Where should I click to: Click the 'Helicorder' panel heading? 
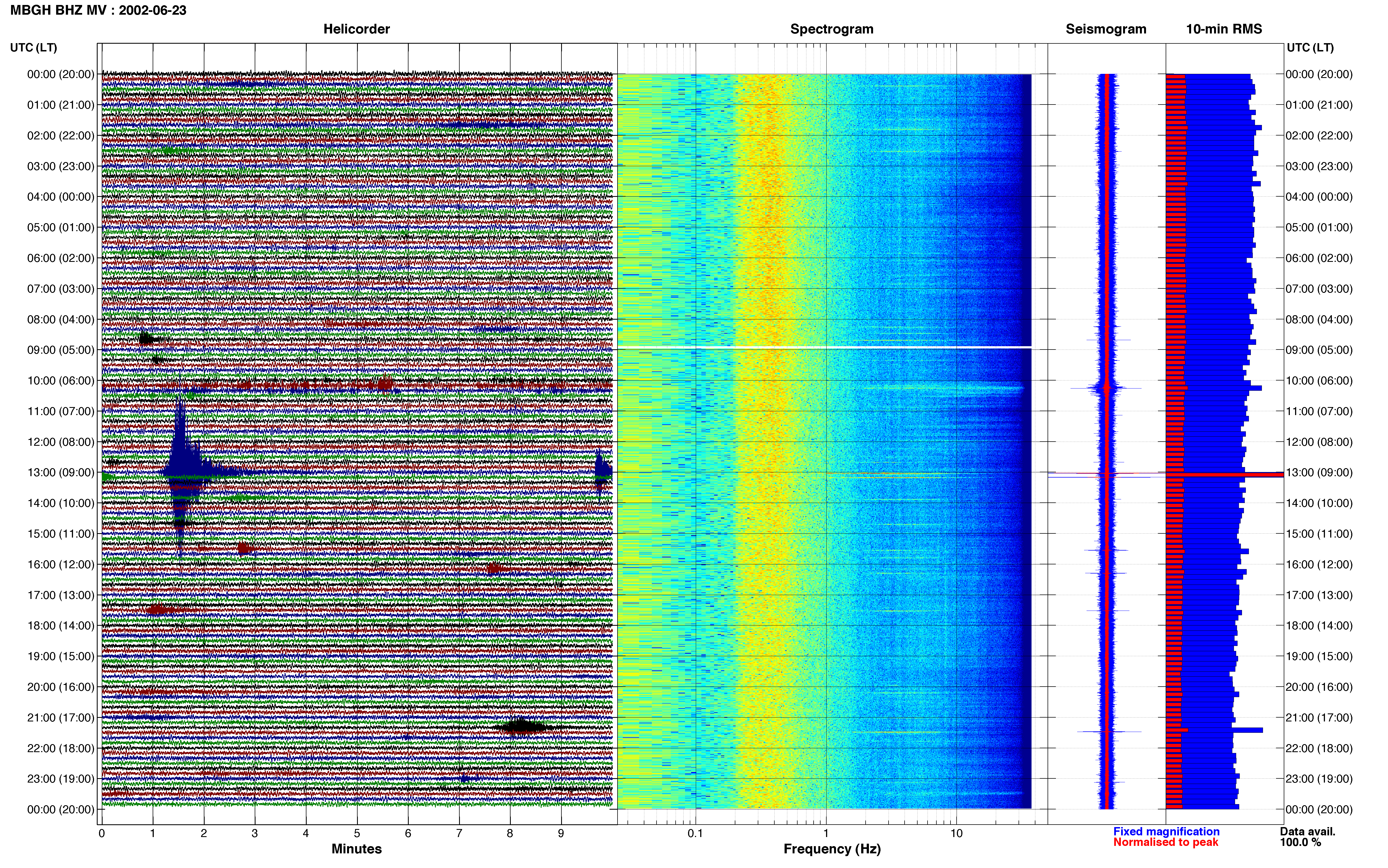(x=356, y=29)
